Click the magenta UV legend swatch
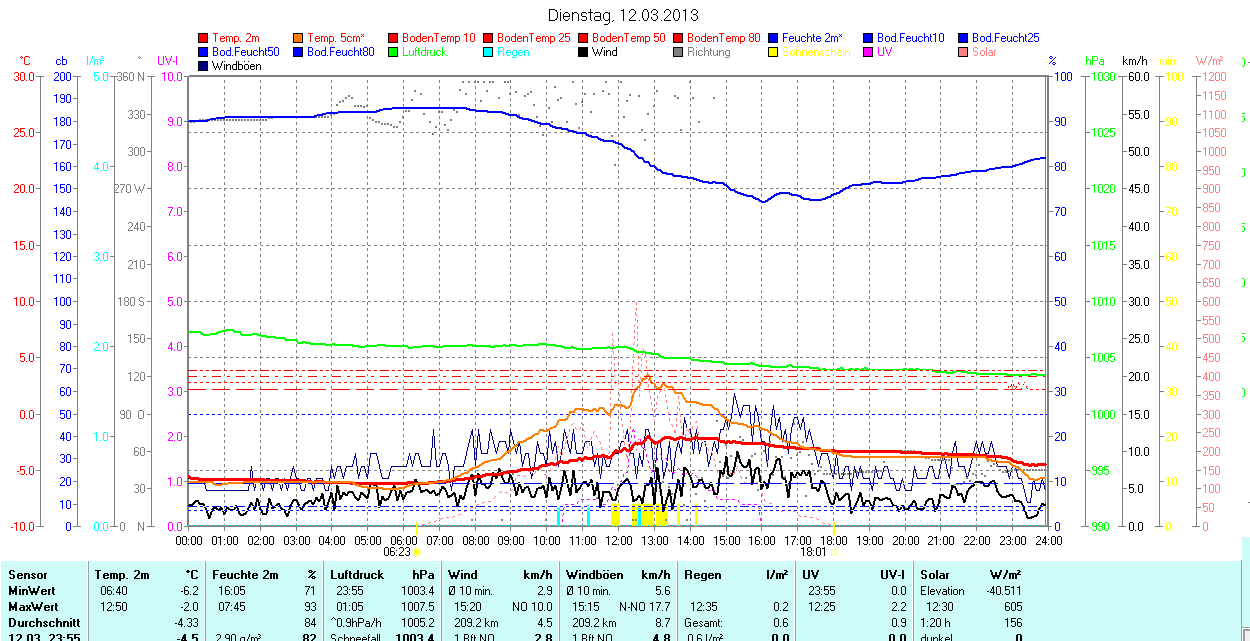The image size is (1250, 641). coord(869,52)
